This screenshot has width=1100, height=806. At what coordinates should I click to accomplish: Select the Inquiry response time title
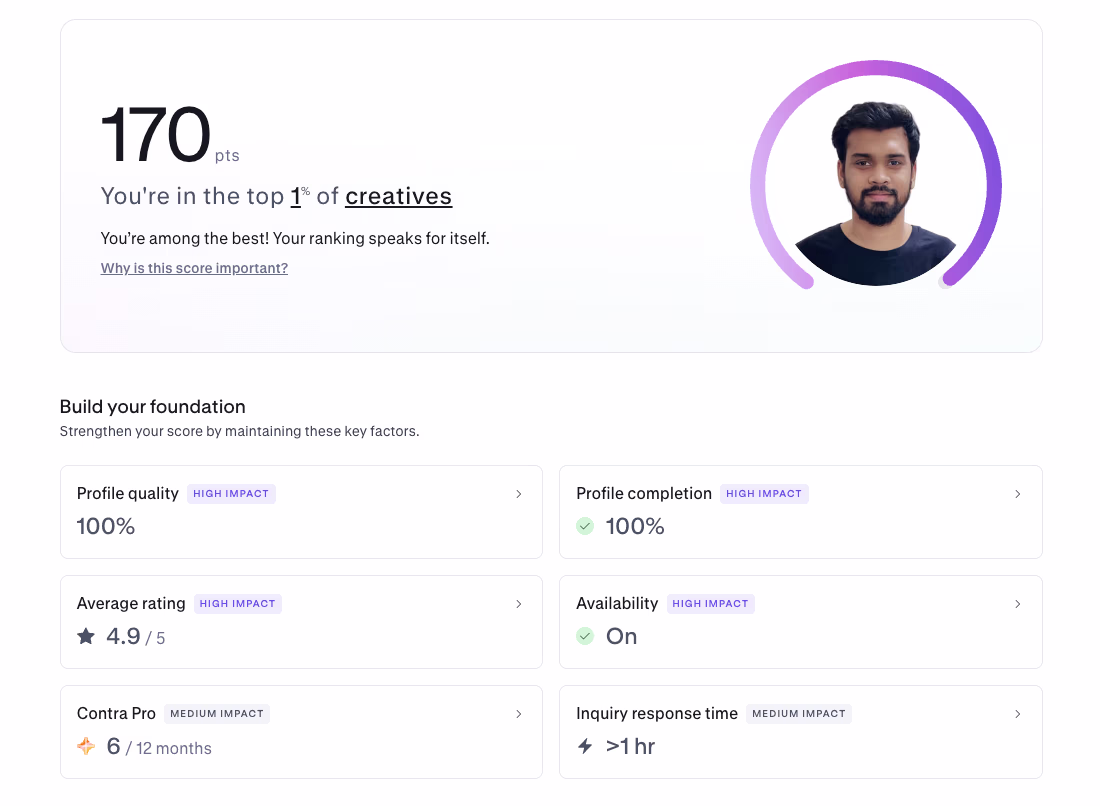click(657, 714)
